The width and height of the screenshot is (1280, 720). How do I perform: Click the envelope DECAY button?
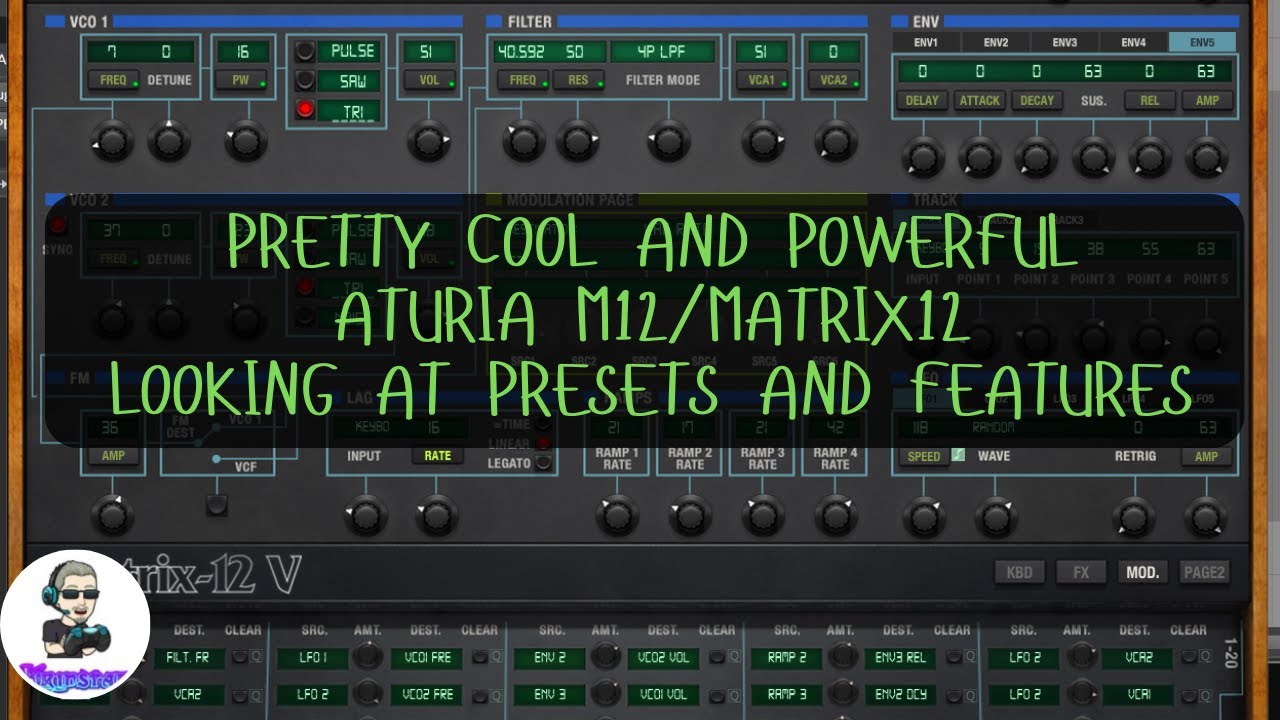click(x=1037, y=100)
